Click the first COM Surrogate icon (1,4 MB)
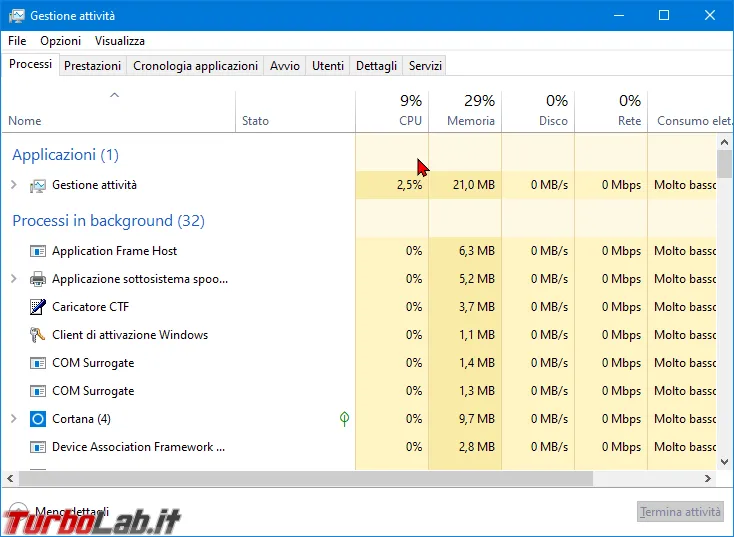 tap(37, 363)
